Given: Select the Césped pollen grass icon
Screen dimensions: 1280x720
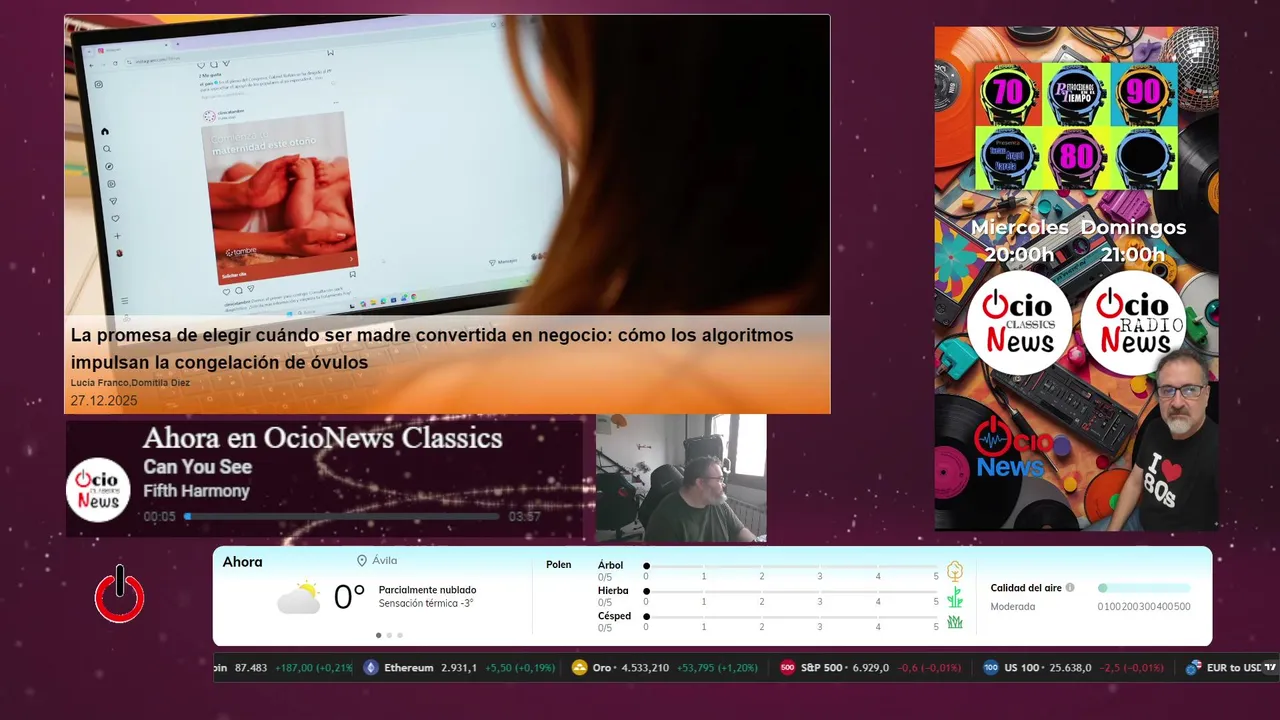Looking at the screenshot, I should 955,622.
